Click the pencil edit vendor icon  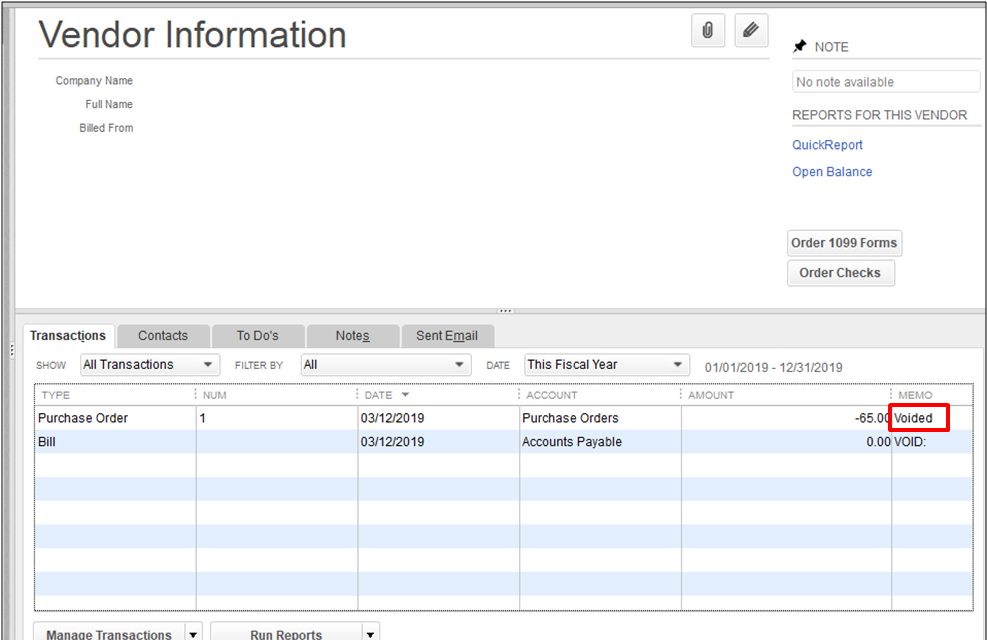(x=751, y=30)
